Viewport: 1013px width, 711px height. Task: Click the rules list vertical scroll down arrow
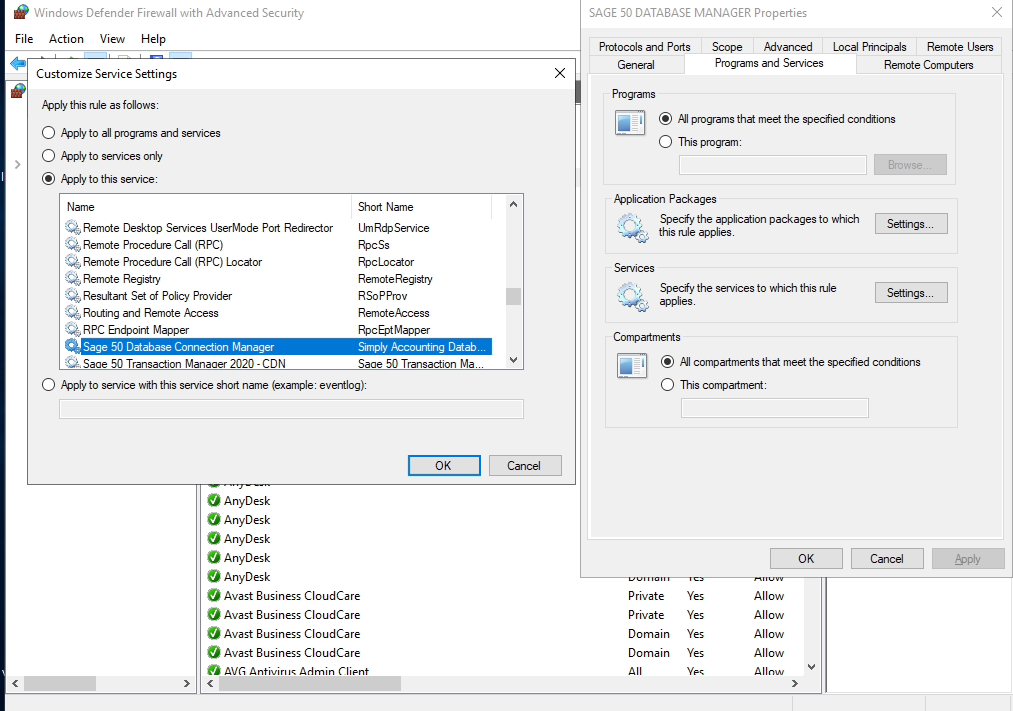coord(812,667)
